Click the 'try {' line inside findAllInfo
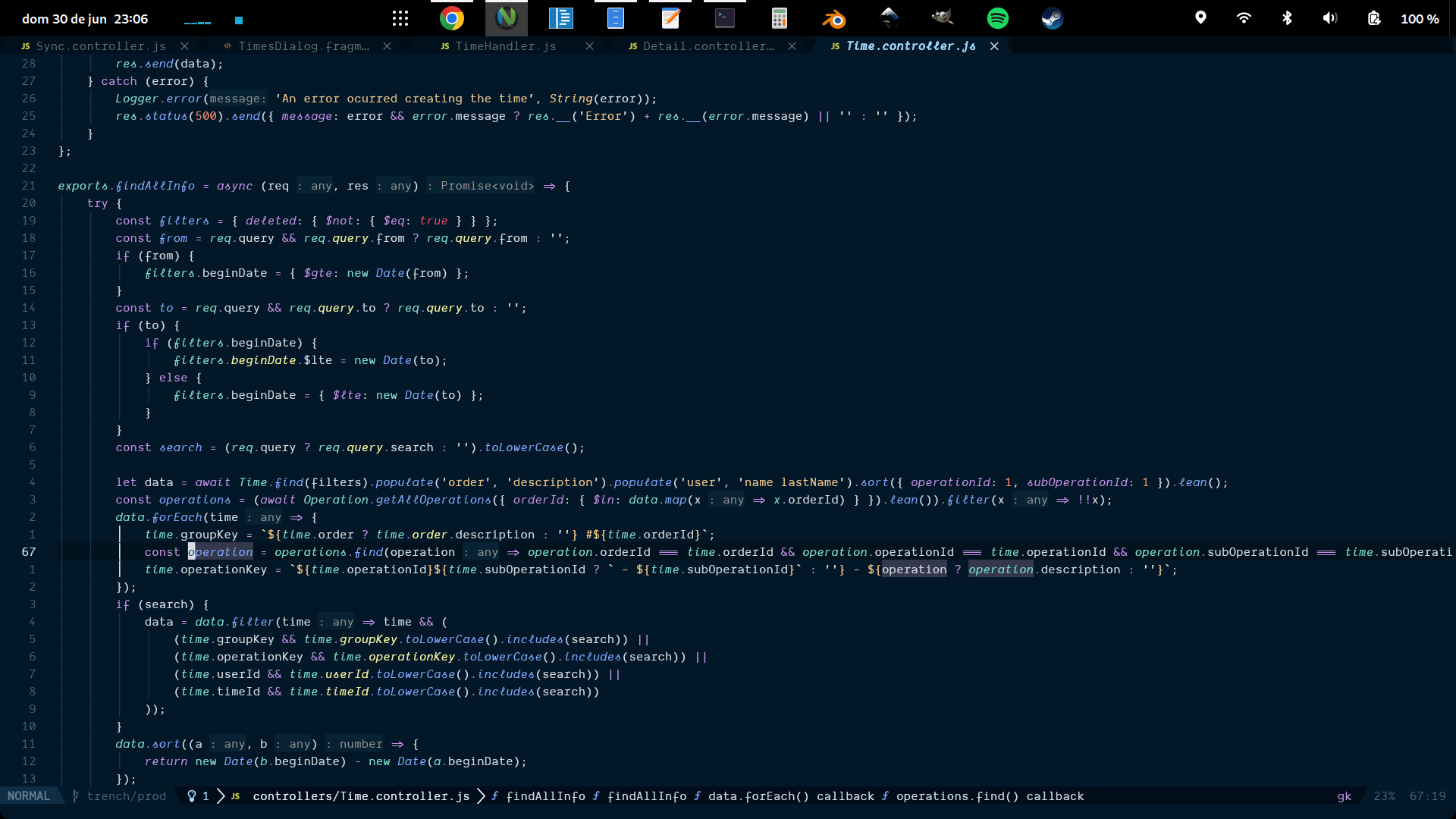This screenshot has height=819, width=1456. click(x=104, y=203)
